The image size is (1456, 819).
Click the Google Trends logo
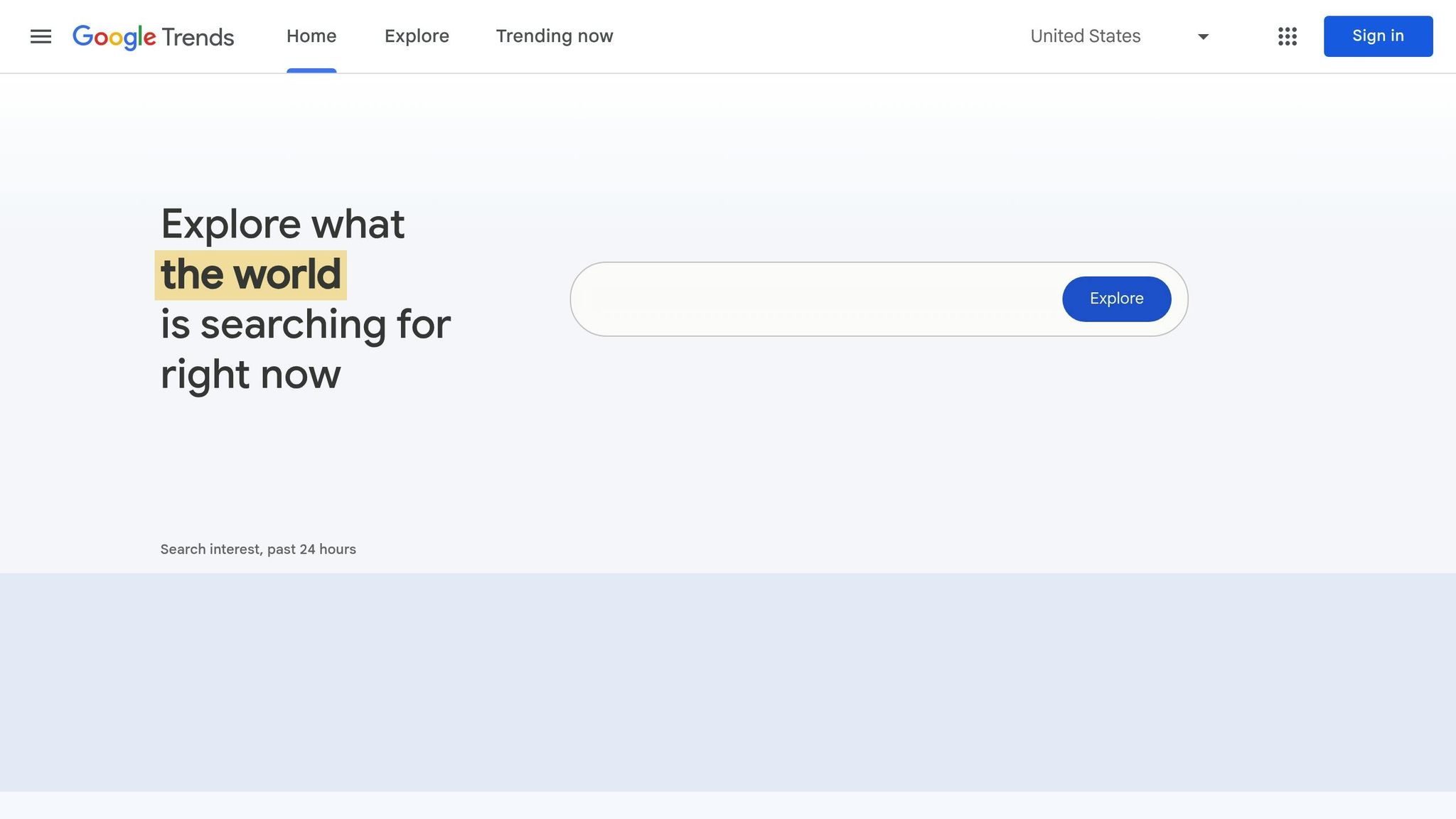click(x=153, y=36)
